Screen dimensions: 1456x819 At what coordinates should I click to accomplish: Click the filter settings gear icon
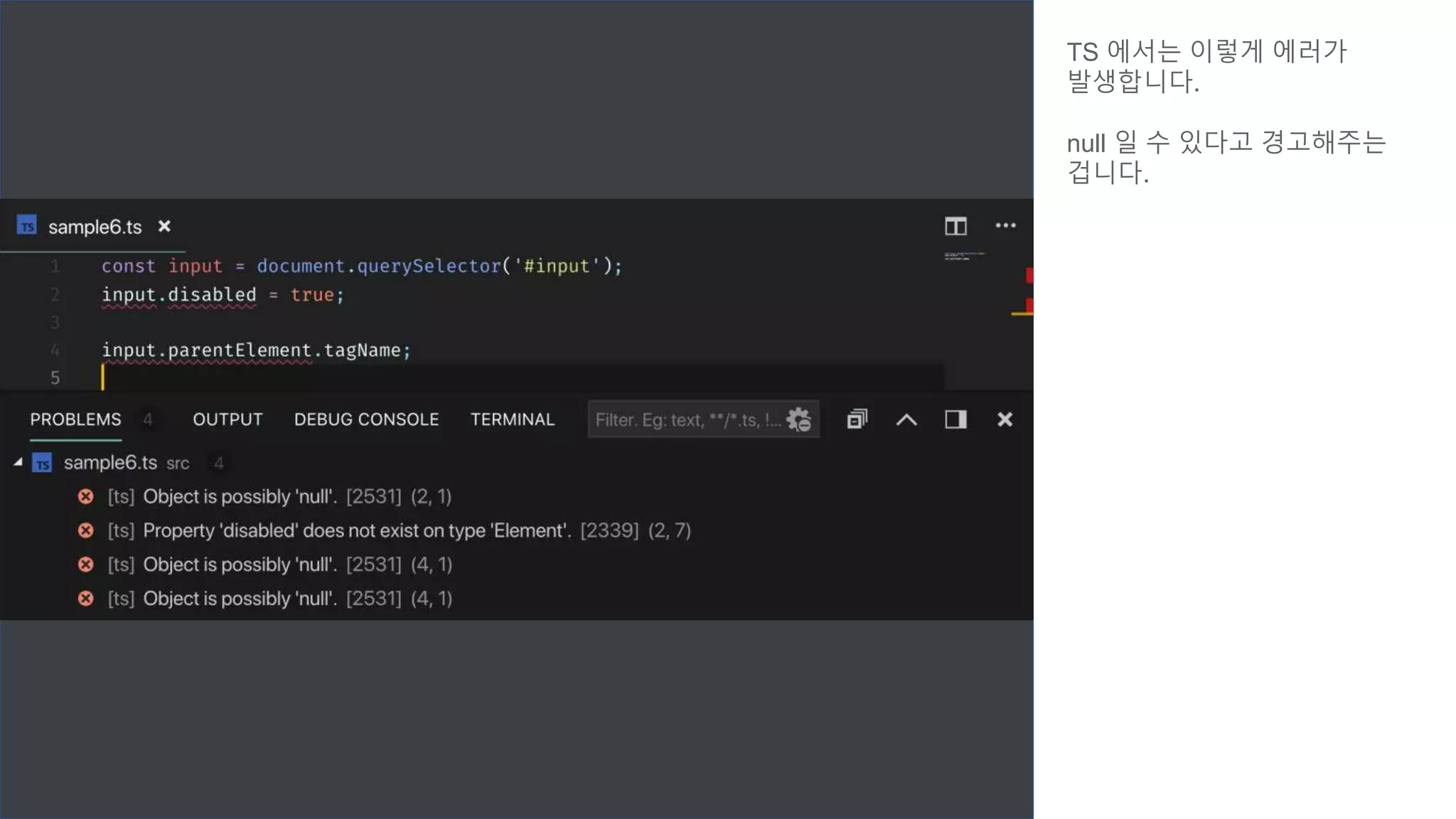[799, 419]
